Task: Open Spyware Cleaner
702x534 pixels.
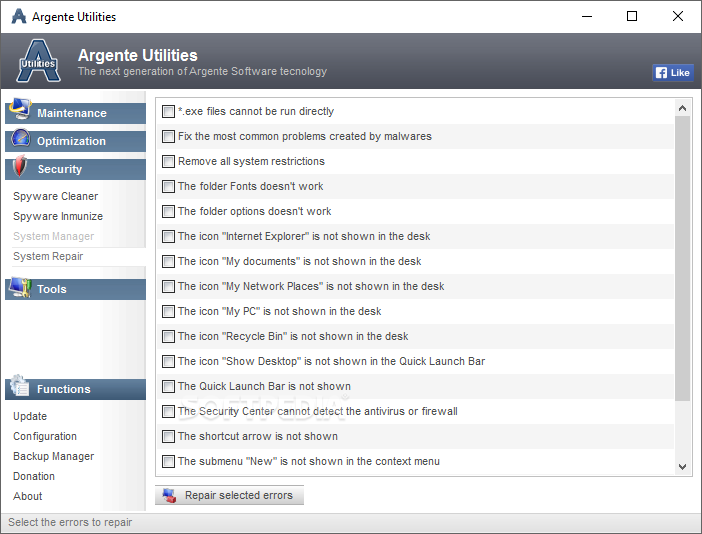Action: [x=56, y=197]
